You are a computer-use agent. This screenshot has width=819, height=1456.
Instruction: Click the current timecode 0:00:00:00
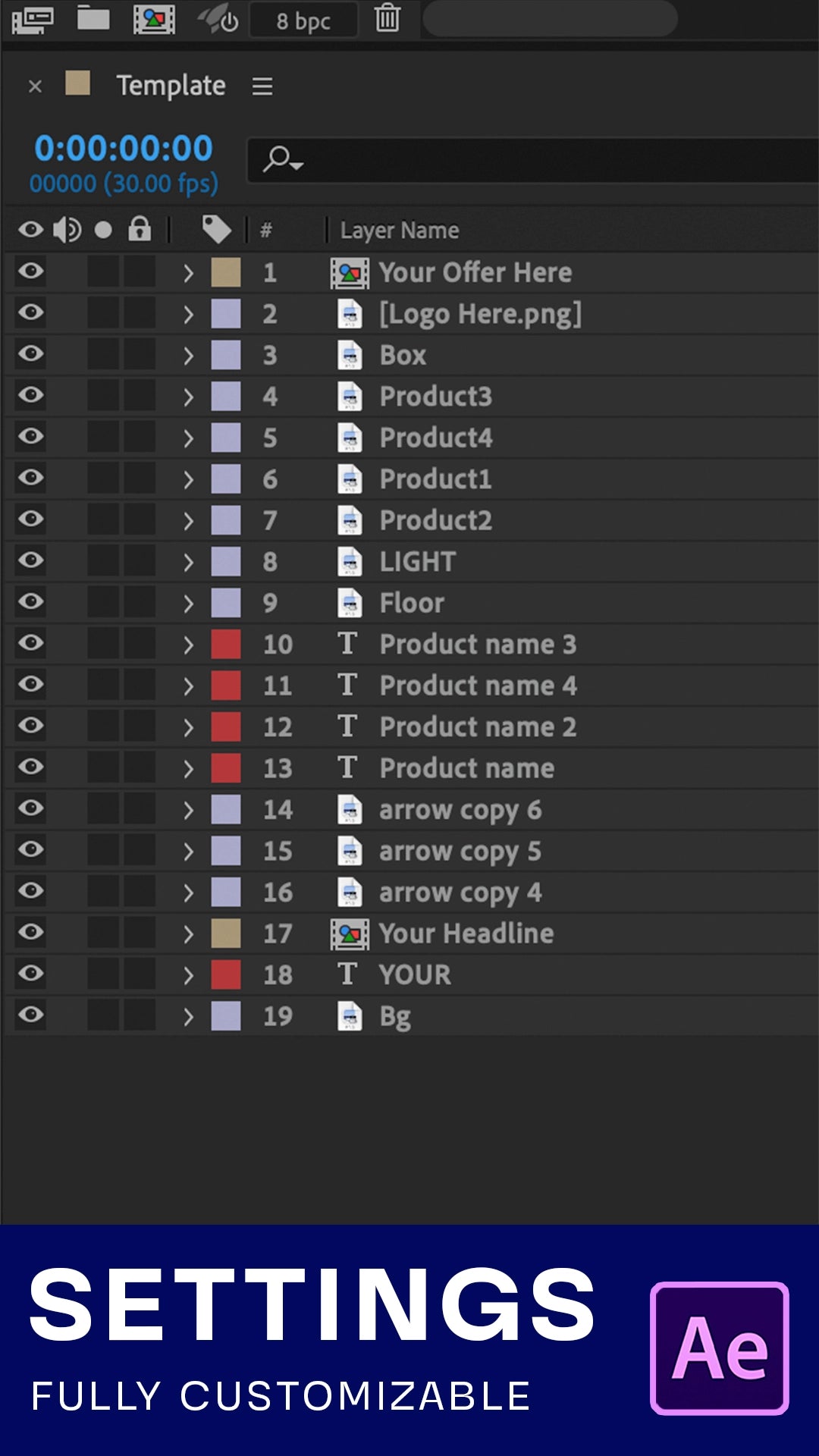124,149
